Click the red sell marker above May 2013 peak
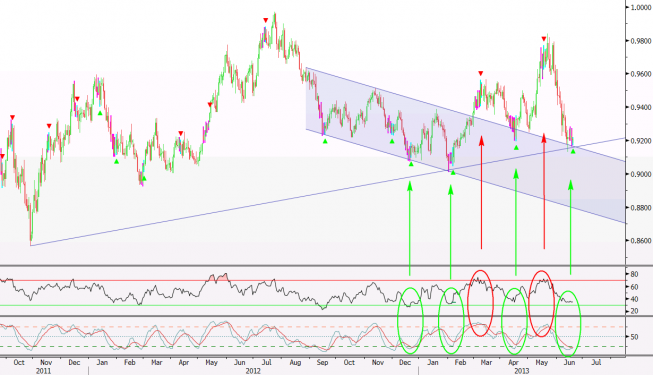Viewport: 653px width, 375px height. (x=543, y=39)
